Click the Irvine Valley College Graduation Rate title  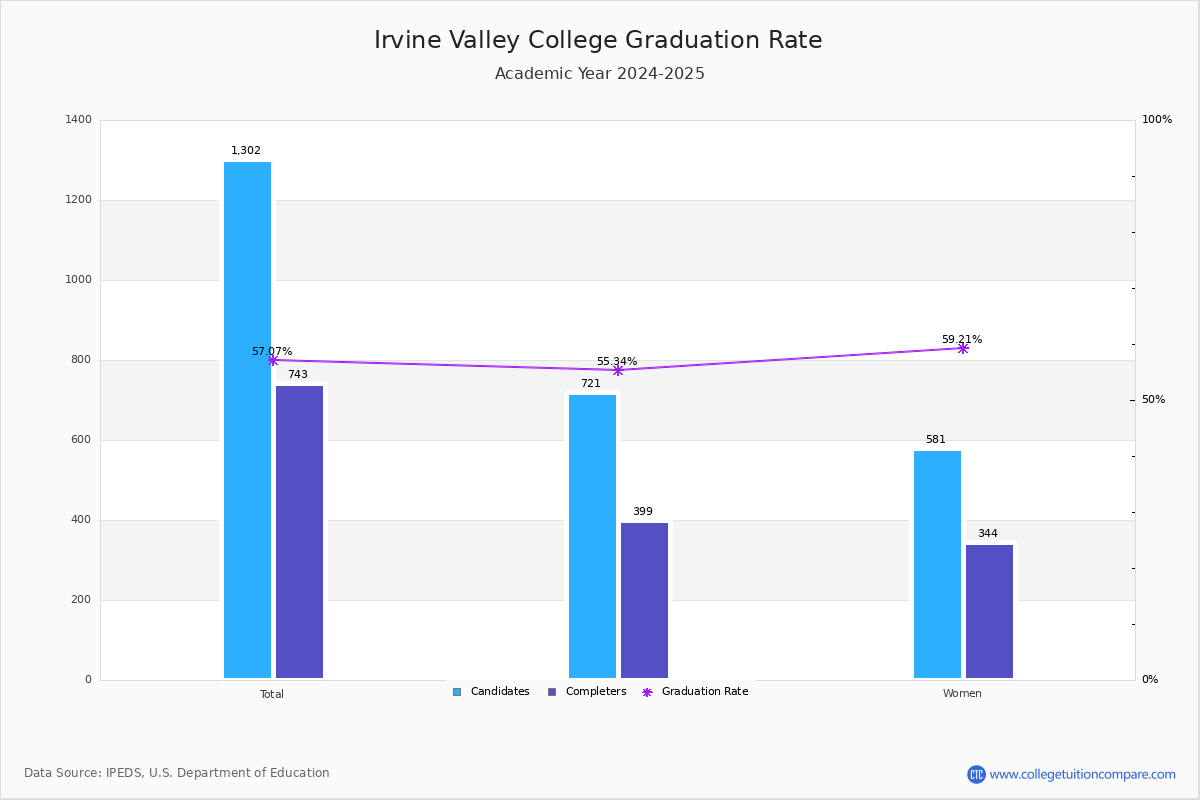pyautogui.click(x=598, y=40)
